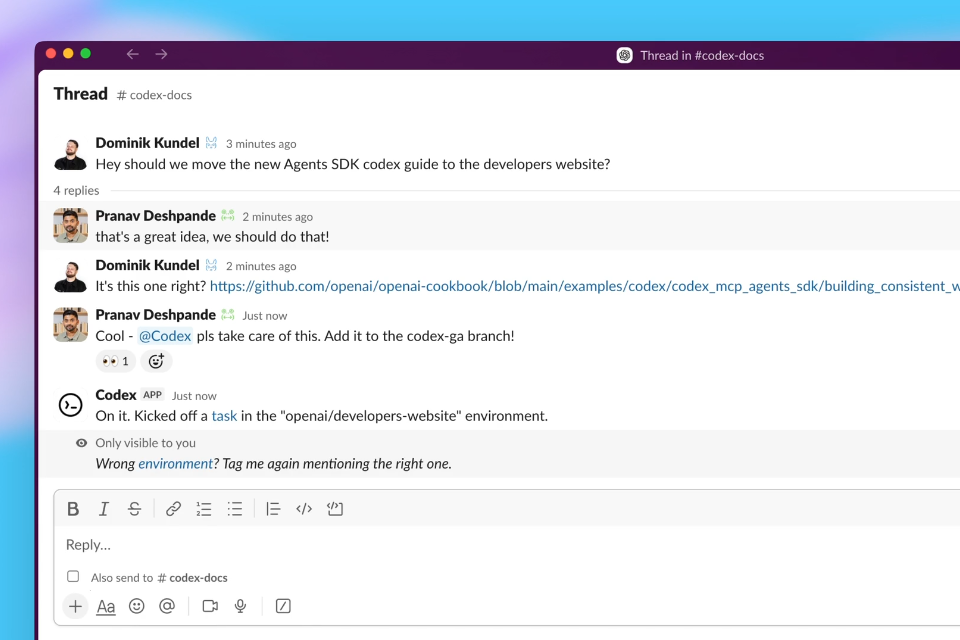This screenshot has height=640, width=960.
Task: Record a video clip
Action: (210, 606)
